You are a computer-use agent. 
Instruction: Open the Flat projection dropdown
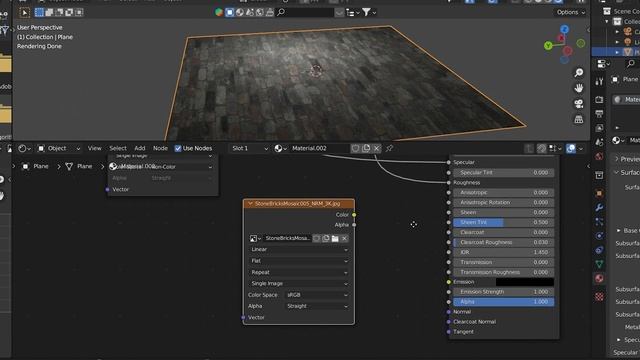tap(299, 261)
